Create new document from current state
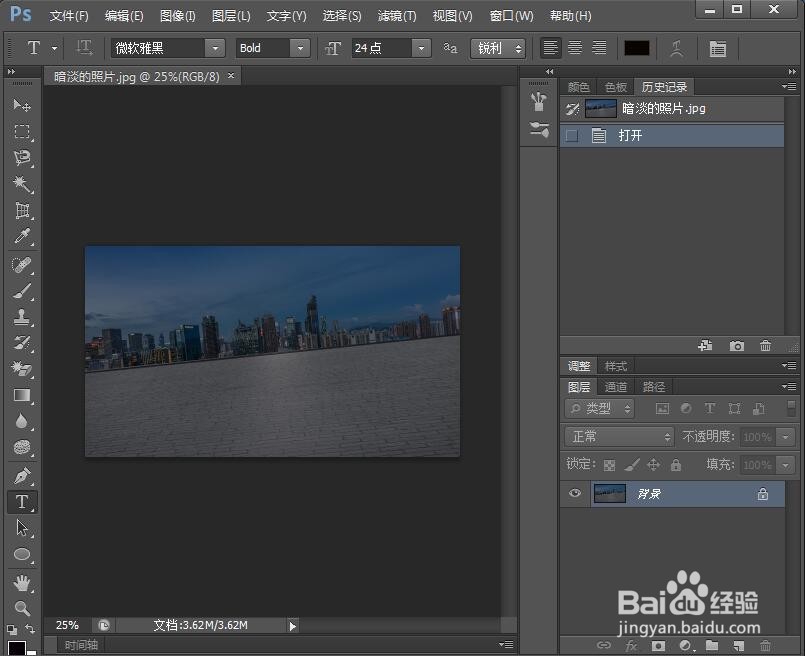This screenshot has height=656, width=805. (x=705, y=346)
